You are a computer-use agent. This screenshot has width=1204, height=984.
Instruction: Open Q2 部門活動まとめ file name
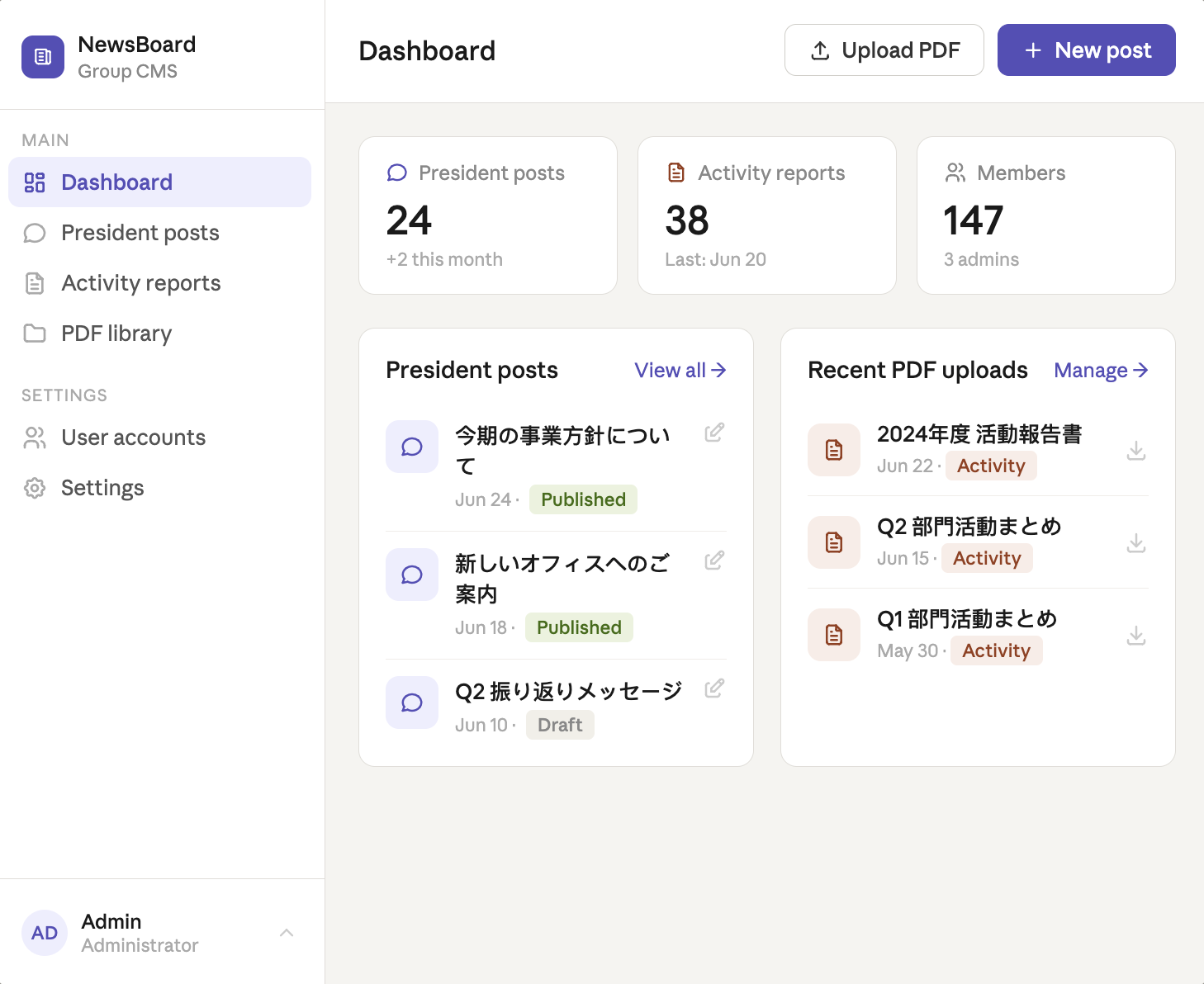click(x=969, y=527)
